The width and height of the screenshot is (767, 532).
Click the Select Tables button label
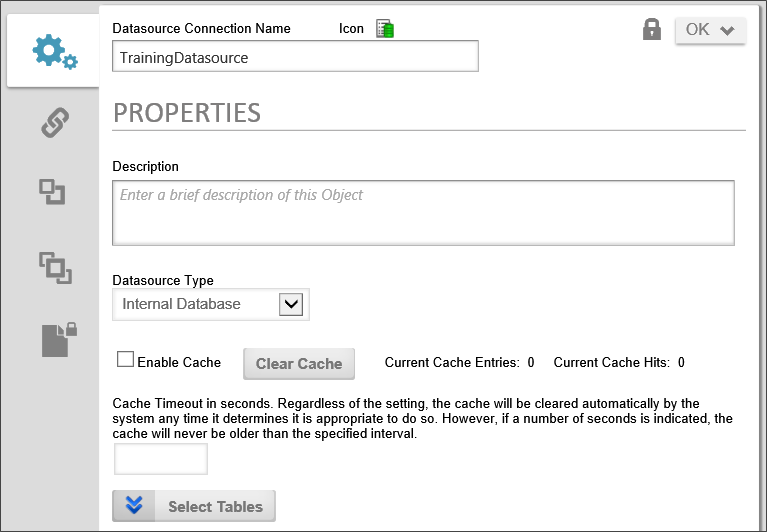[x=215, y=506]
